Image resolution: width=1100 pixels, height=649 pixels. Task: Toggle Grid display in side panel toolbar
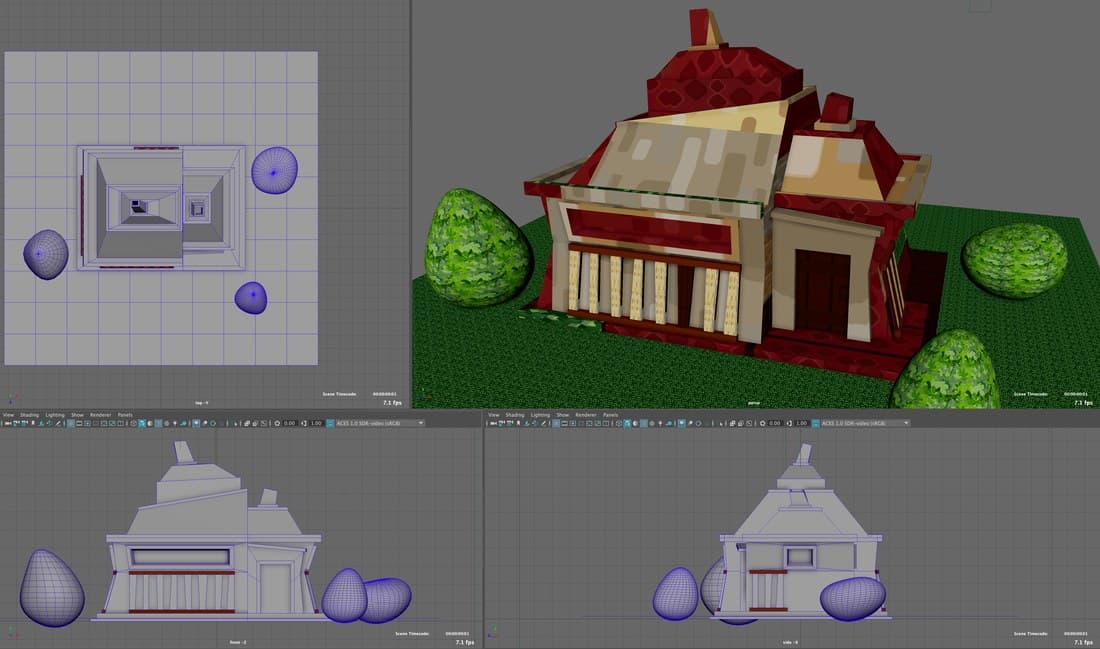pyautogui.click(x=556, y=423)
